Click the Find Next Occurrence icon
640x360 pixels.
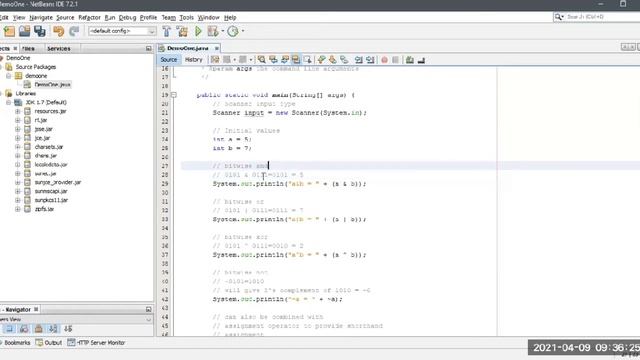pos(284,60)
